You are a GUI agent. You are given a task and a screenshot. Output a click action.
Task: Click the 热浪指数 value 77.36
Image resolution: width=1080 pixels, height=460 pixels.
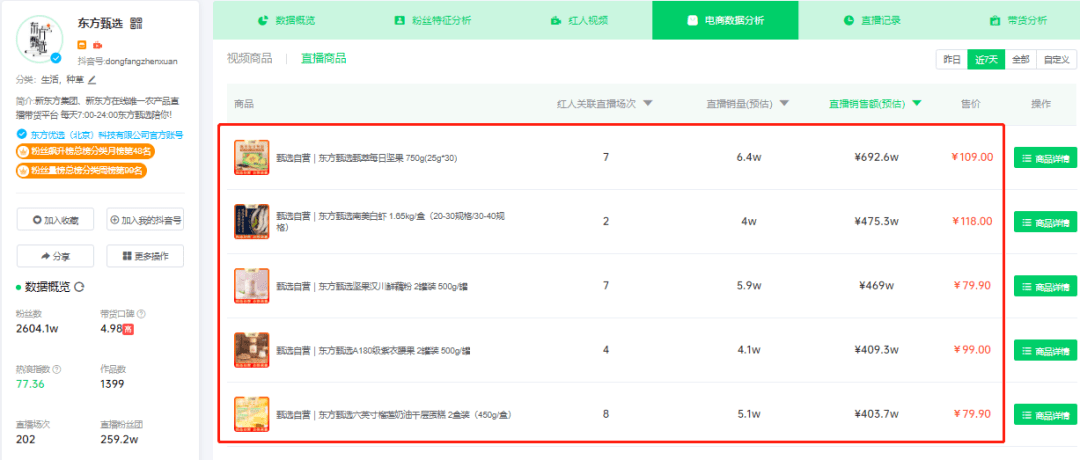coord(30,384)
